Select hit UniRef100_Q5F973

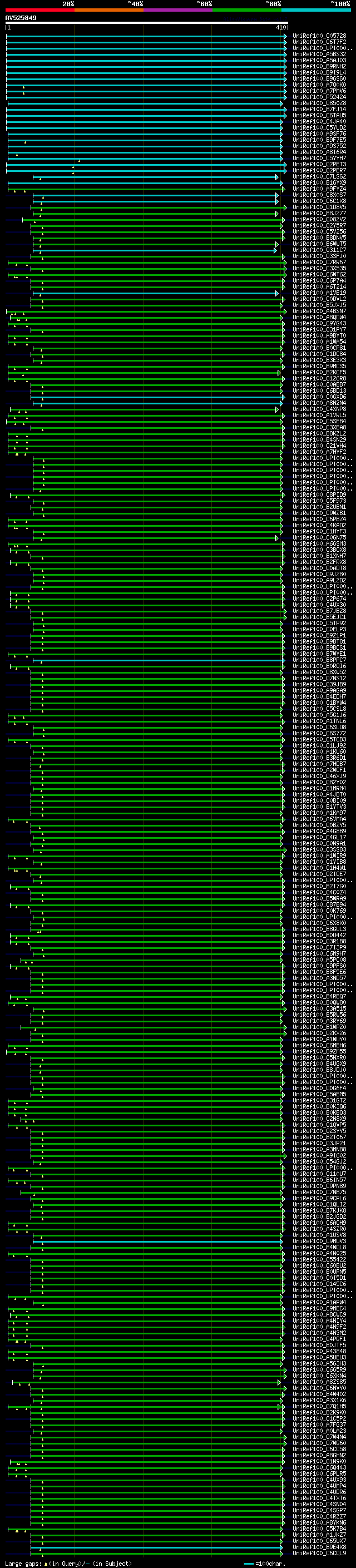[x=319, y=501]
